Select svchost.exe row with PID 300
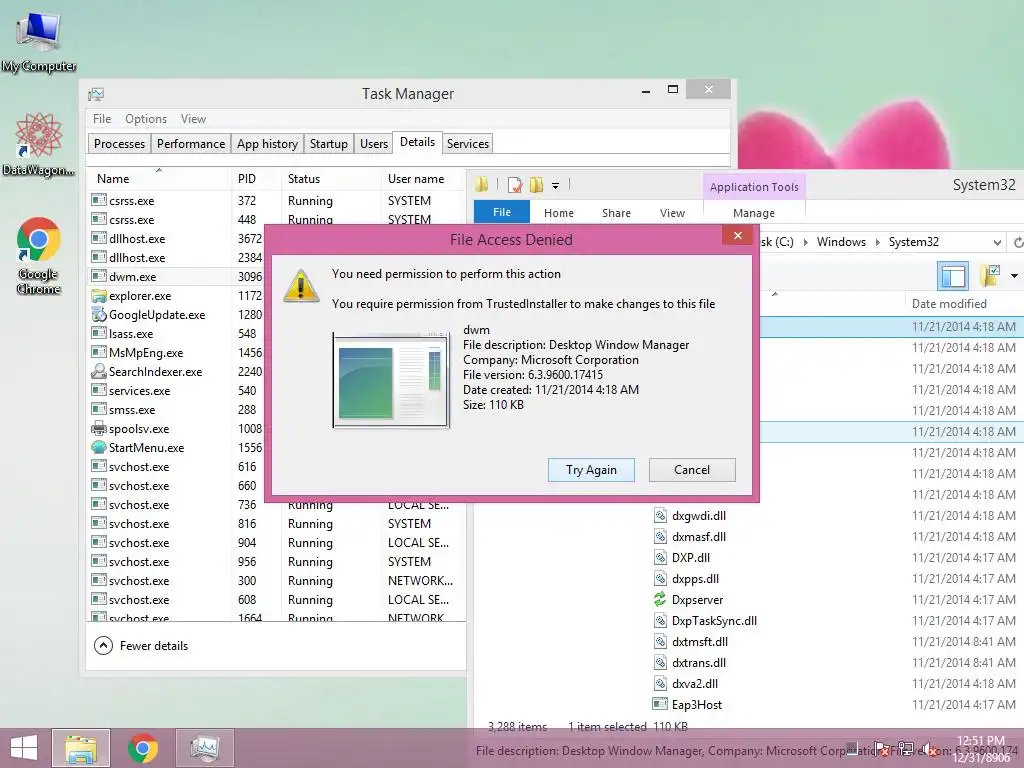The height and width of the screenshot is (768, 1024). (x=277, y=581)
